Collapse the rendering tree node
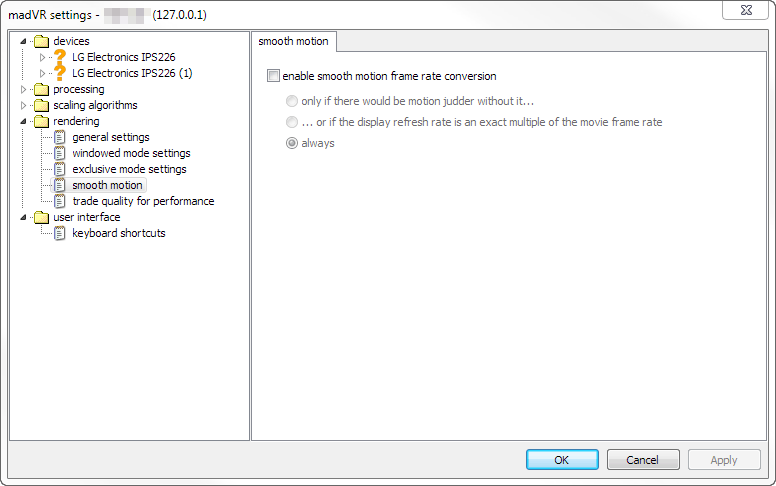The width and height of the screenshot is (776, 486). click(x=24, y=121)
